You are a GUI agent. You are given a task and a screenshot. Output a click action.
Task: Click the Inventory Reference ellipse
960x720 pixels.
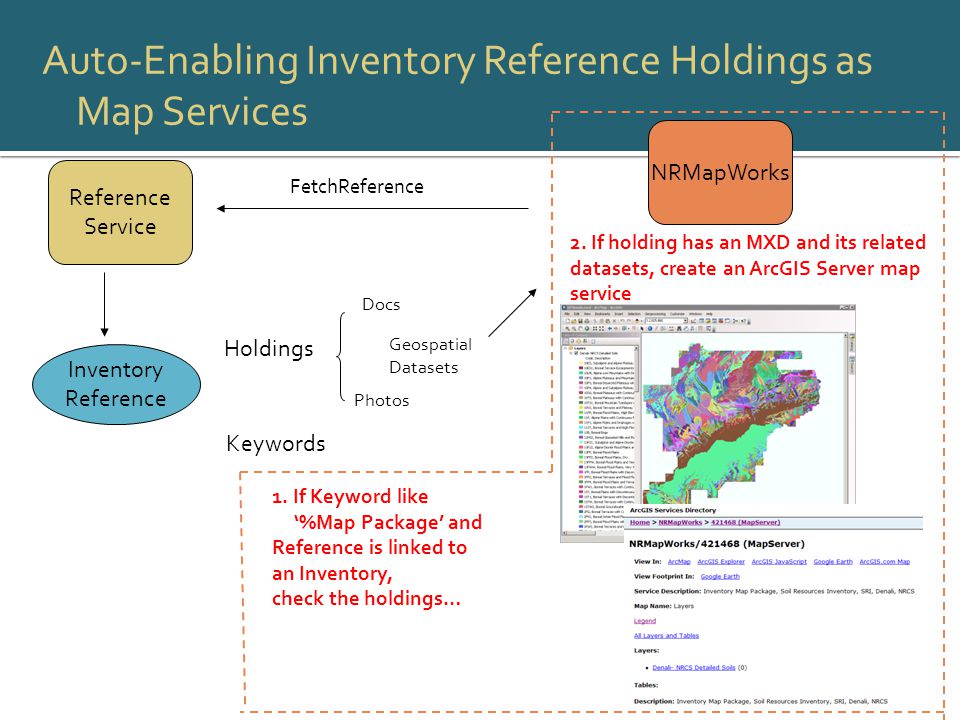pyautogui.click(x=116, y=384)
